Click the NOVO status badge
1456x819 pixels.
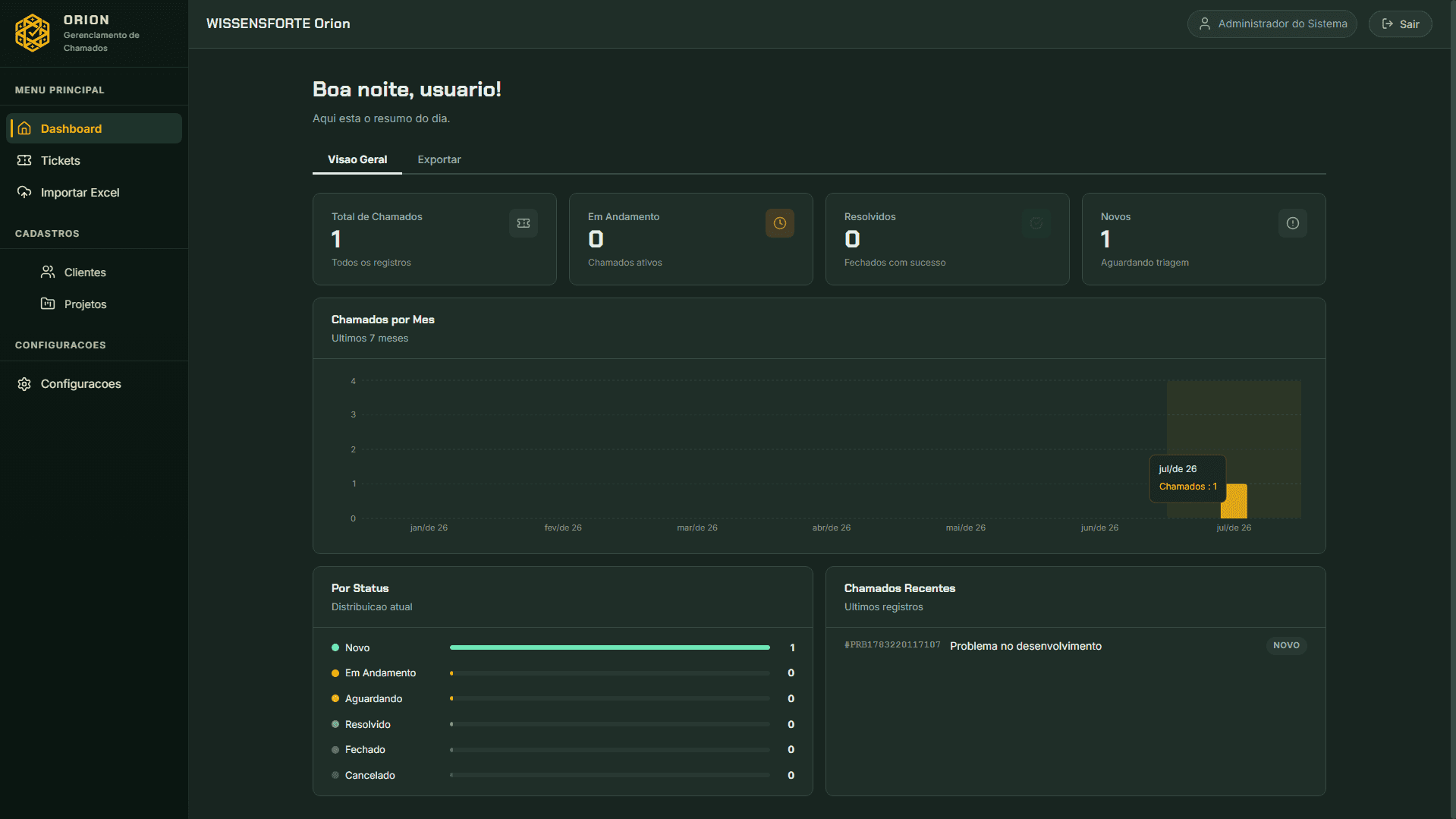pos(1287,645)
